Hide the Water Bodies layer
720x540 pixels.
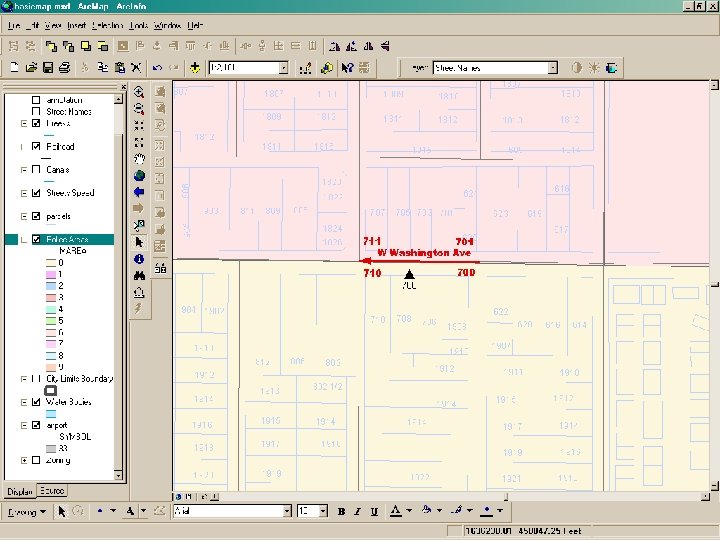coord(36,402)
